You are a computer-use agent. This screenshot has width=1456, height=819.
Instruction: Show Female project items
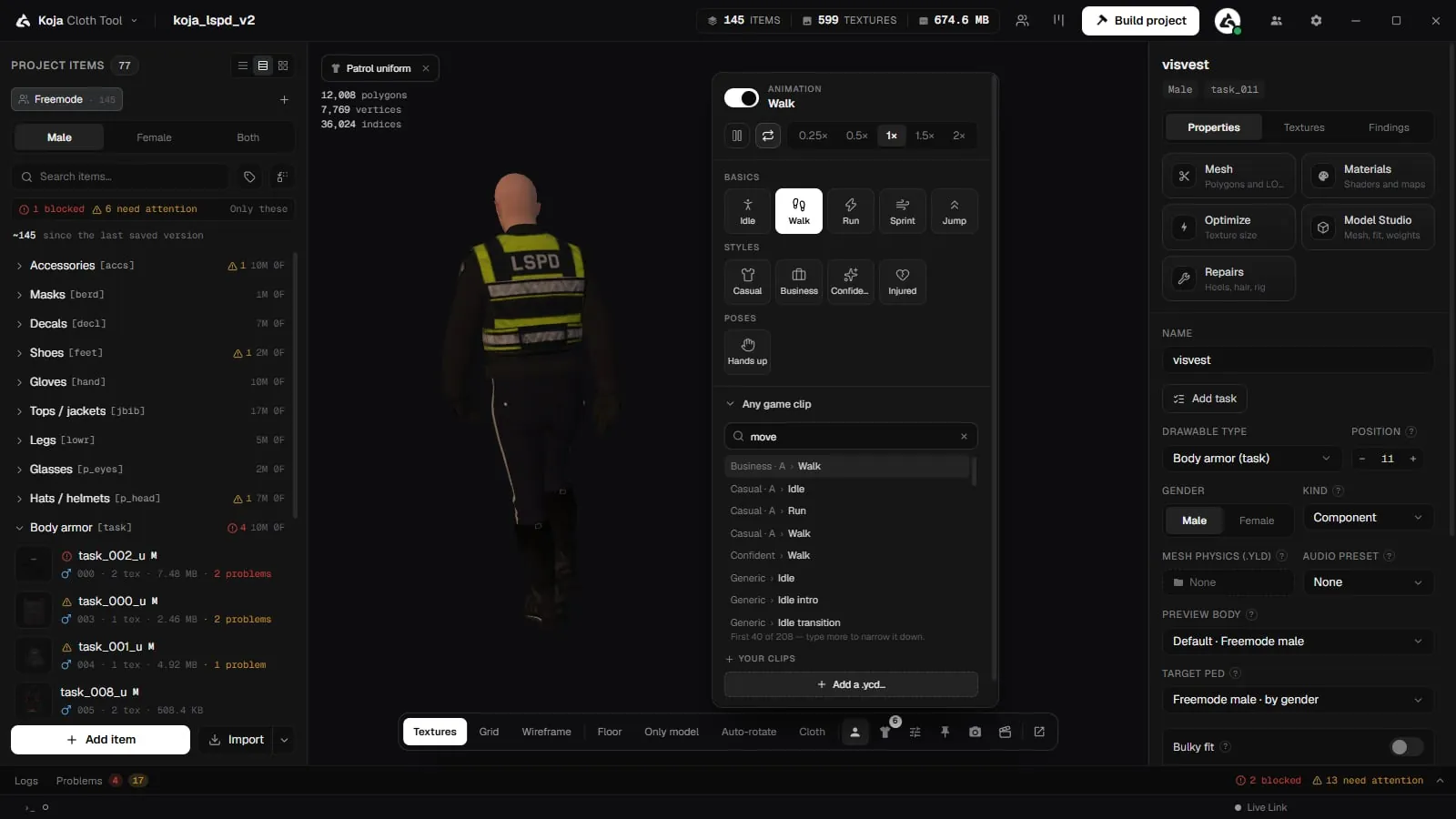tap(154, 137)
